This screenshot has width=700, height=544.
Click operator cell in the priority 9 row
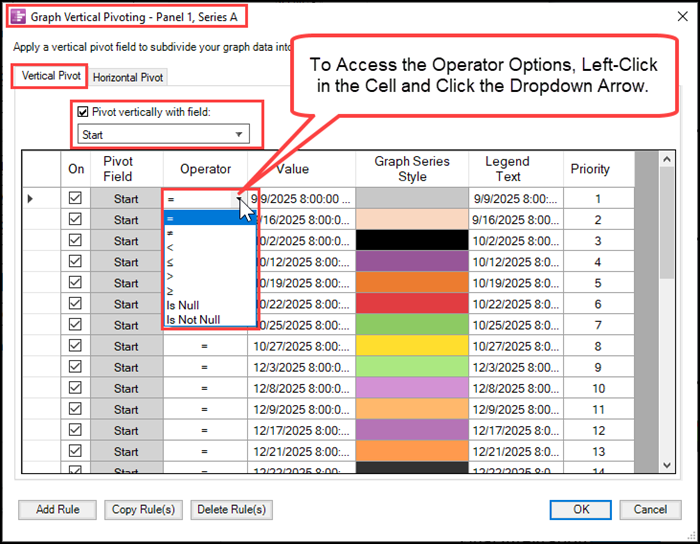(205, 367)
